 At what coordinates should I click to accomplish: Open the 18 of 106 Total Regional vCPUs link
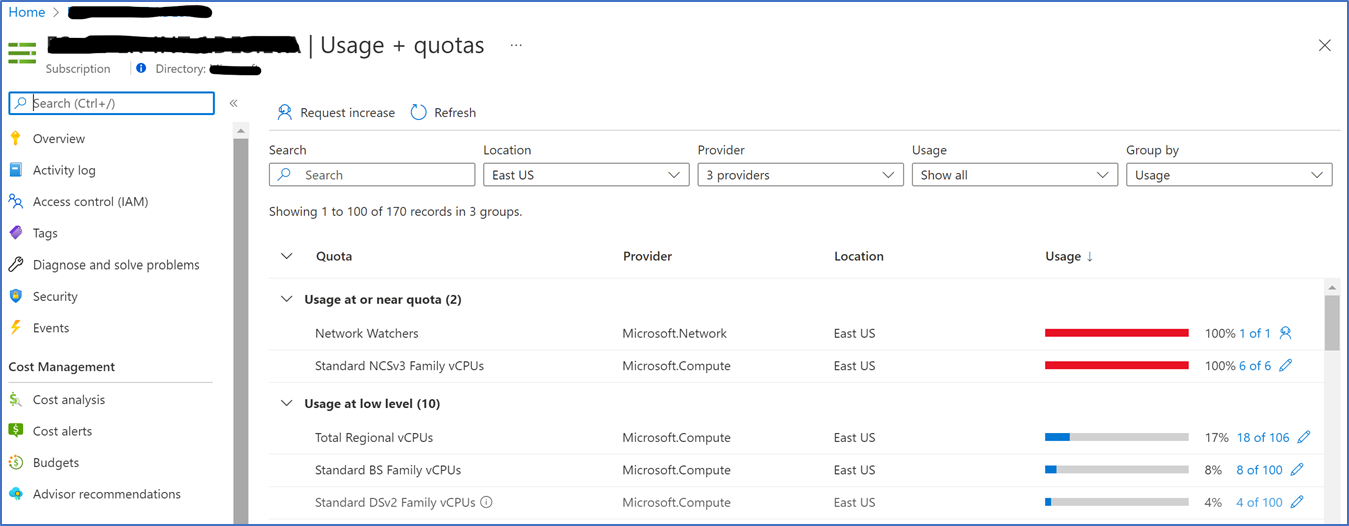(1263, 437)
